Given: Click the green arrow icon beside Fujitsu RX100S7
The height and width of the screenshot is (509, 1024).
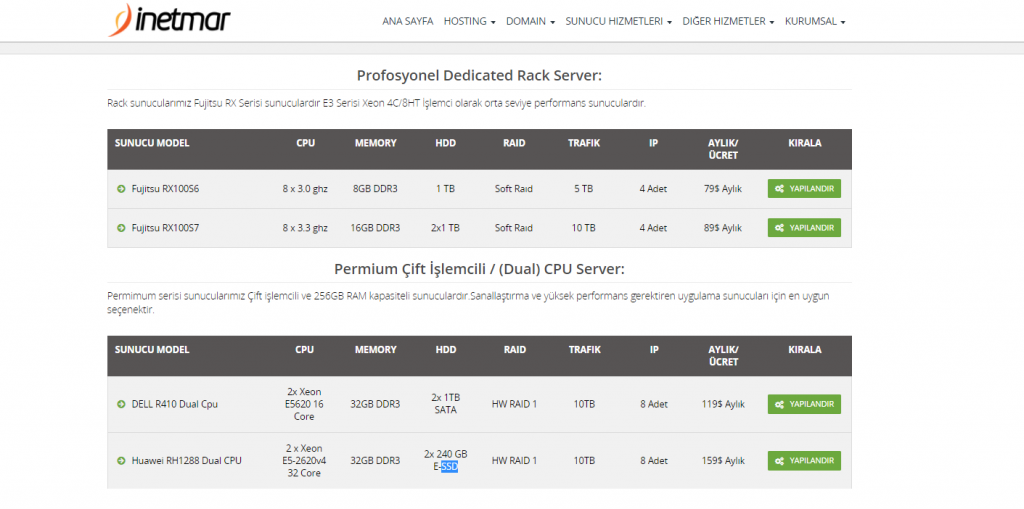Looking at the screenshot, I should pyautogui.click(x=121, y=228).
